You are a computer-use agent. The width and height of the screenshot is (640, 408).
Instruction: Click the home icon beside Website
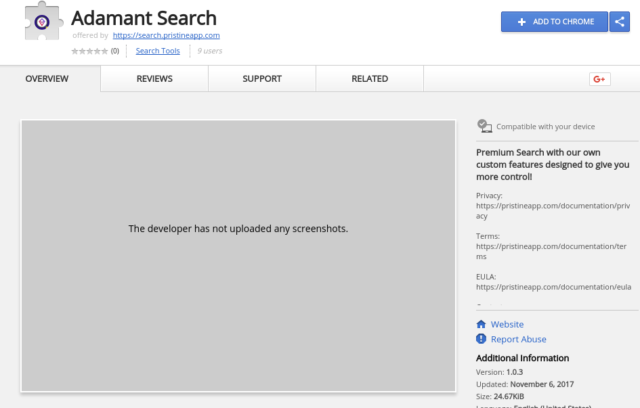click(481, 324)
